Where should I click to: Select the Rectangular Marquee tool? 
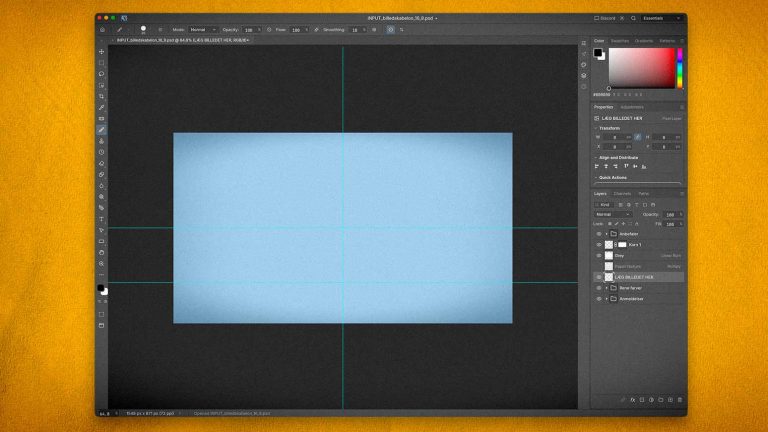pos(101,63)
